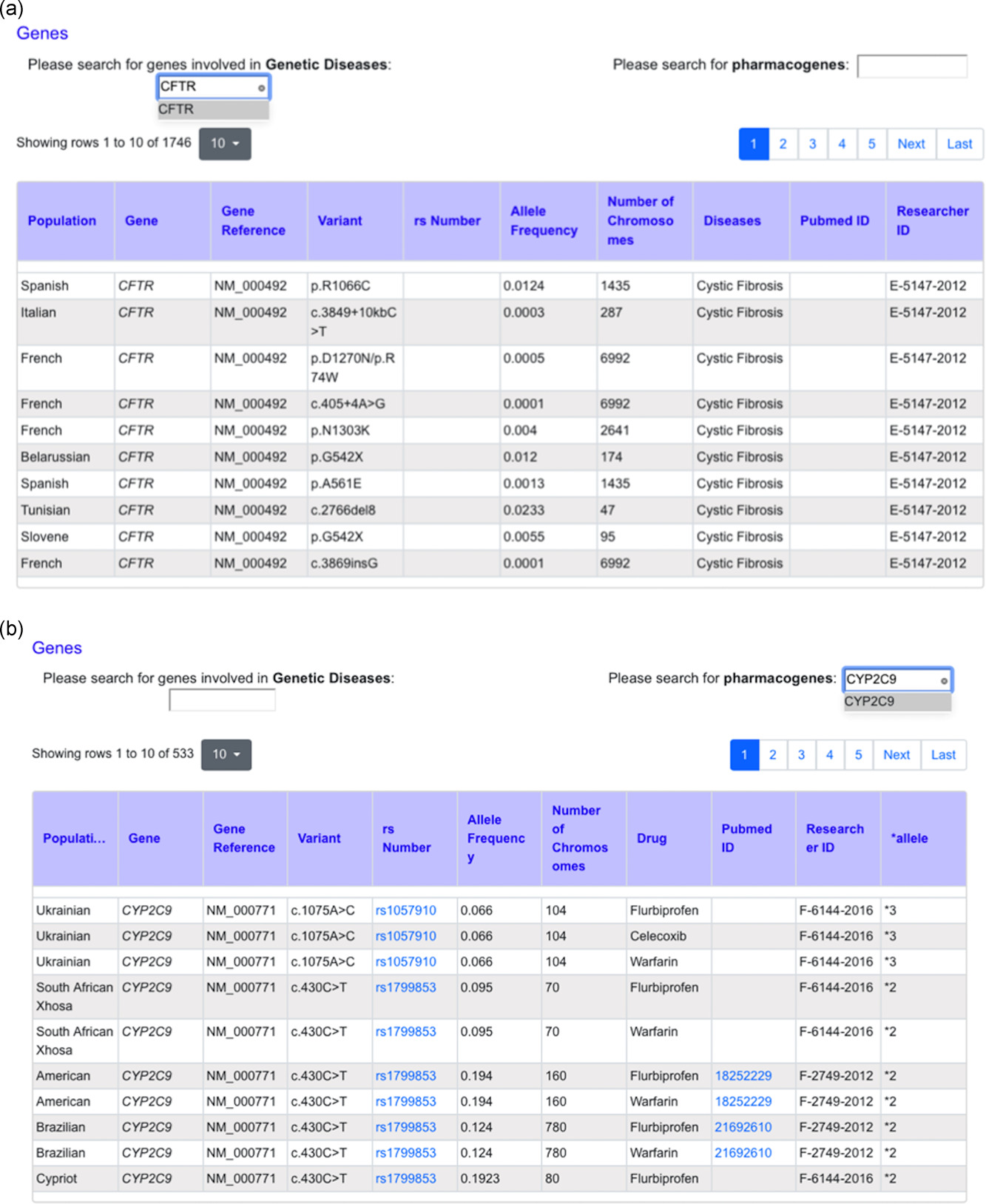The width and height of the screenshot is (986, 1204).
Task: Open Genes heading link in panel (a)
Action: pos(42,33)
